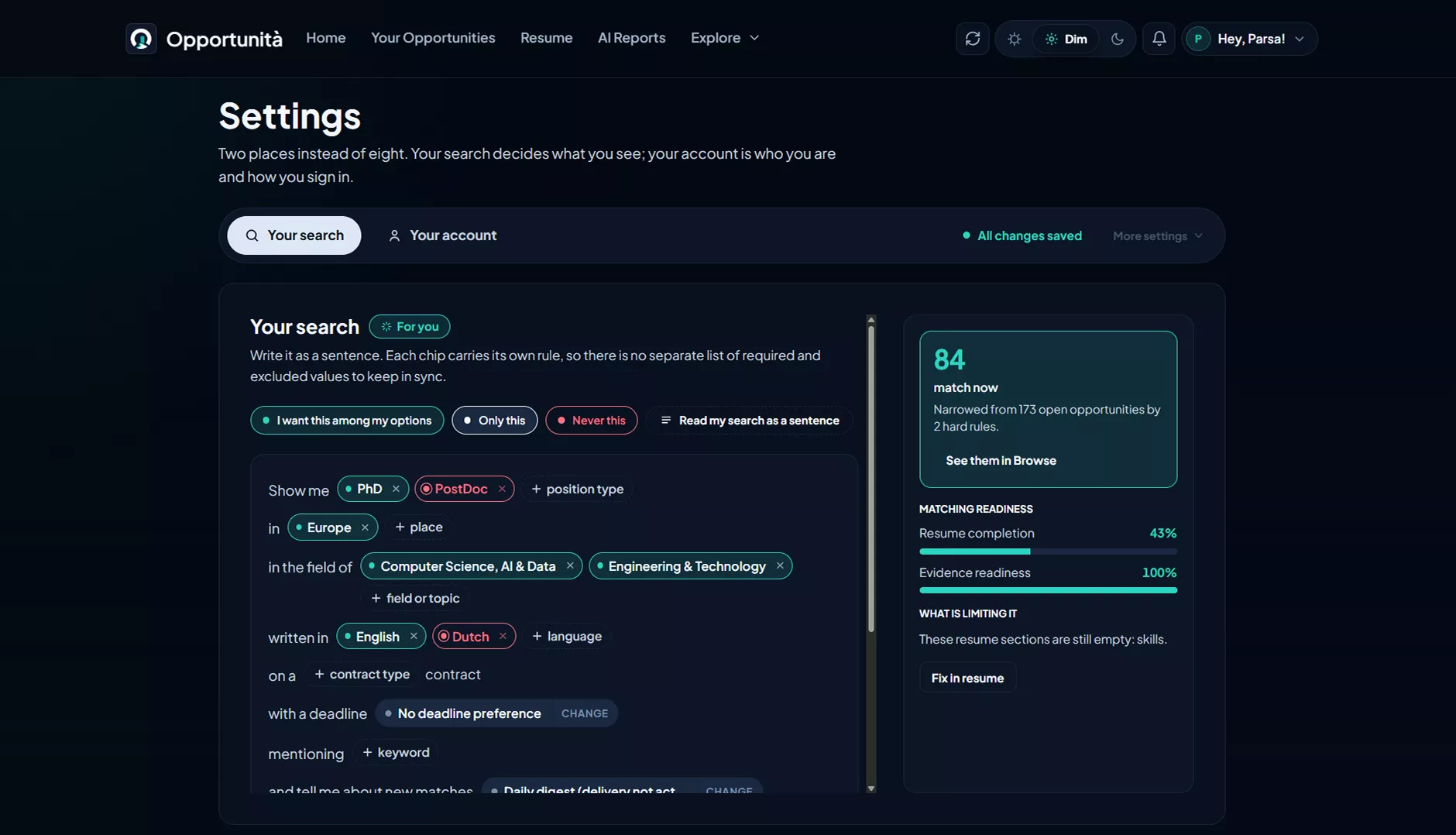Remove the PostDoc chip
The width and height of the screenshot is (1456, 835).
click(502, 489)
